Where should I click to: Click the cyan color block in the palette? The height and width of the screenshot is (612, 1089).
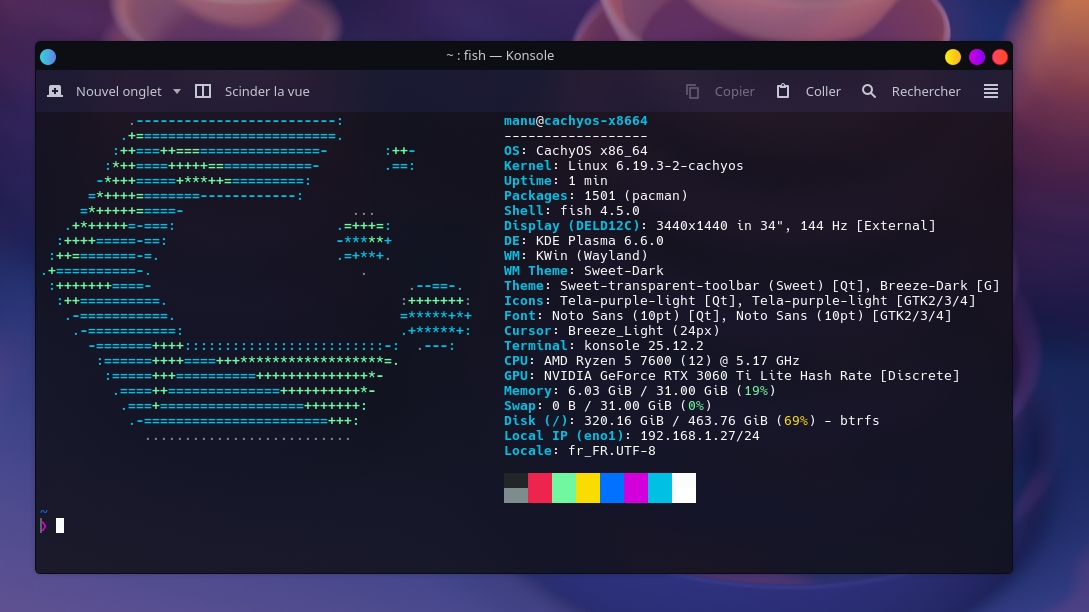point(660,488)
